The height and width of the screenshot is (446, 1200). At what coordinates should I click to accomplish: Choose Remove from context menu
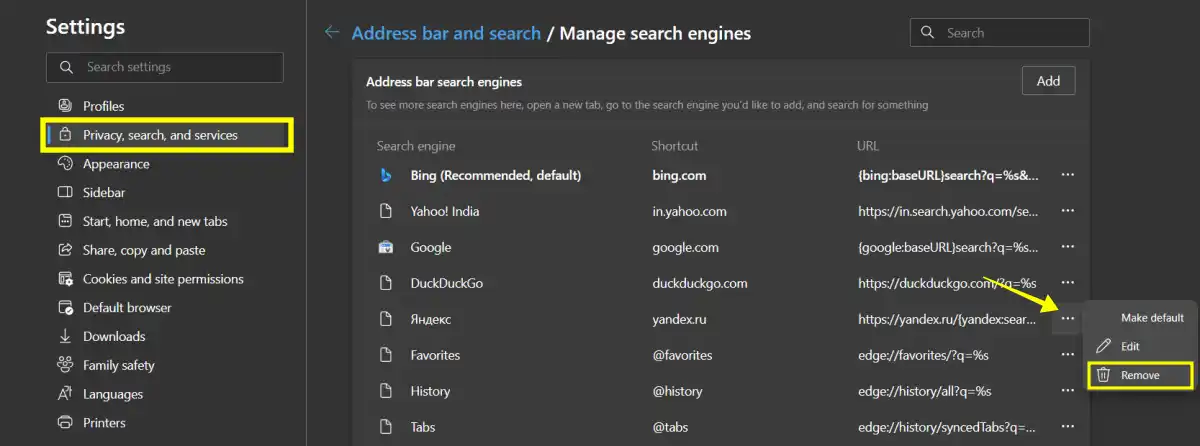tap(1141, 375)
